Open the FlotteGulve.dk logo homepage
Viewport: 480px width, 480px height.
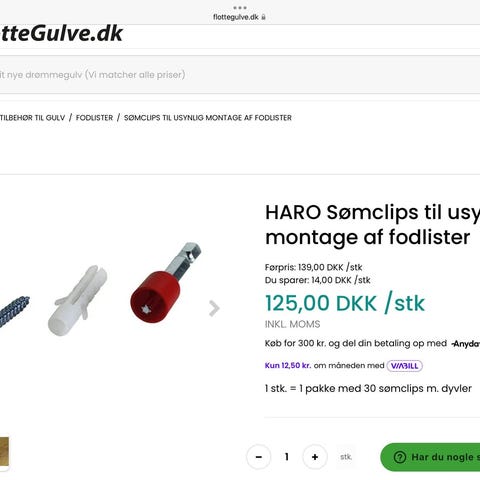(62, 34)
